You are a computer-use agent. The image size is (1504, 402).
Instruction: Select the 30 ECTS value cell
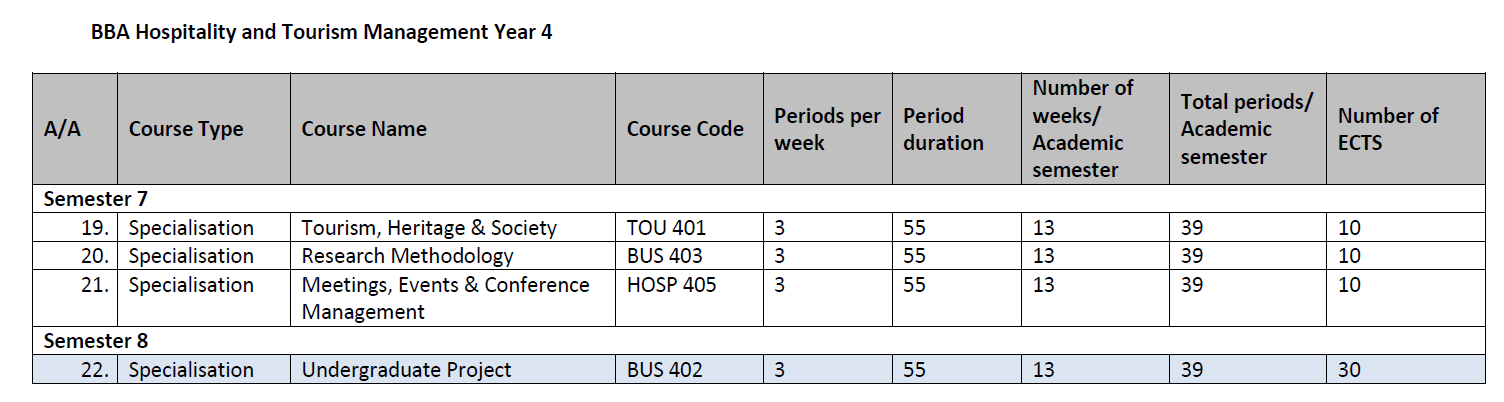coord(1349,370)
